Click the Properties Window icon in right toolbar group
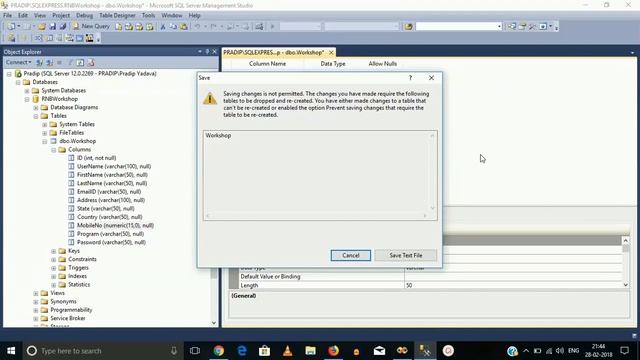This screenshot has width=640, height=360. pyautogui.click(x=522, y=27)
